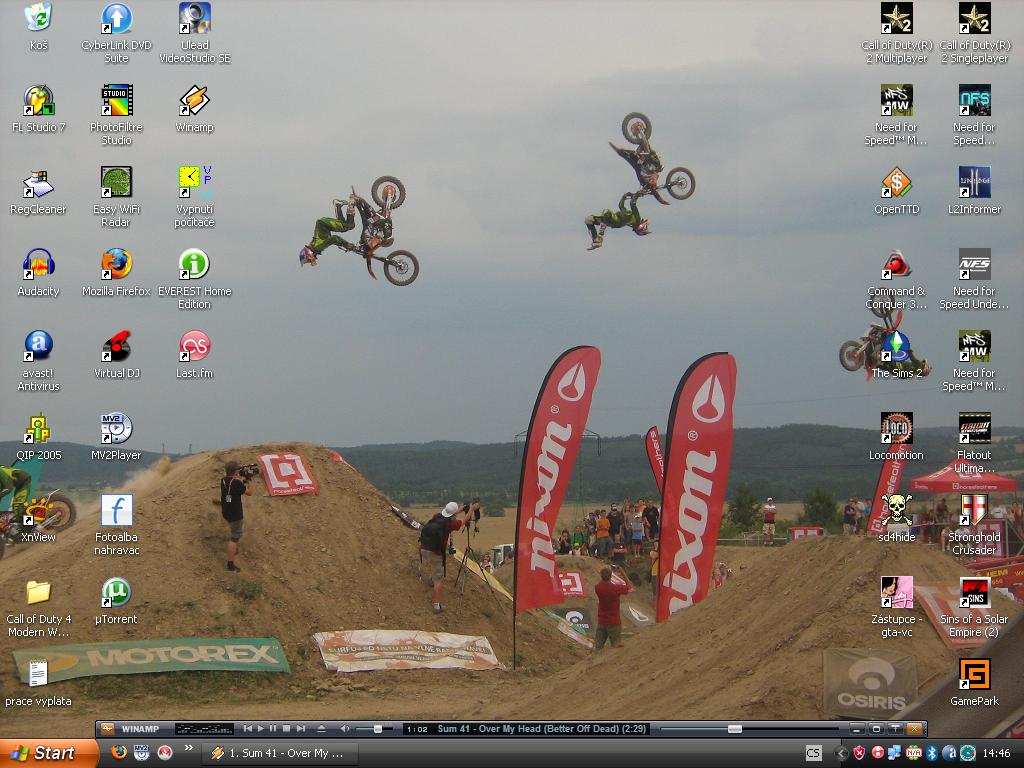Click the Winamp 1:02 time display
1024x768 pixels.
[x=417, y=729]
